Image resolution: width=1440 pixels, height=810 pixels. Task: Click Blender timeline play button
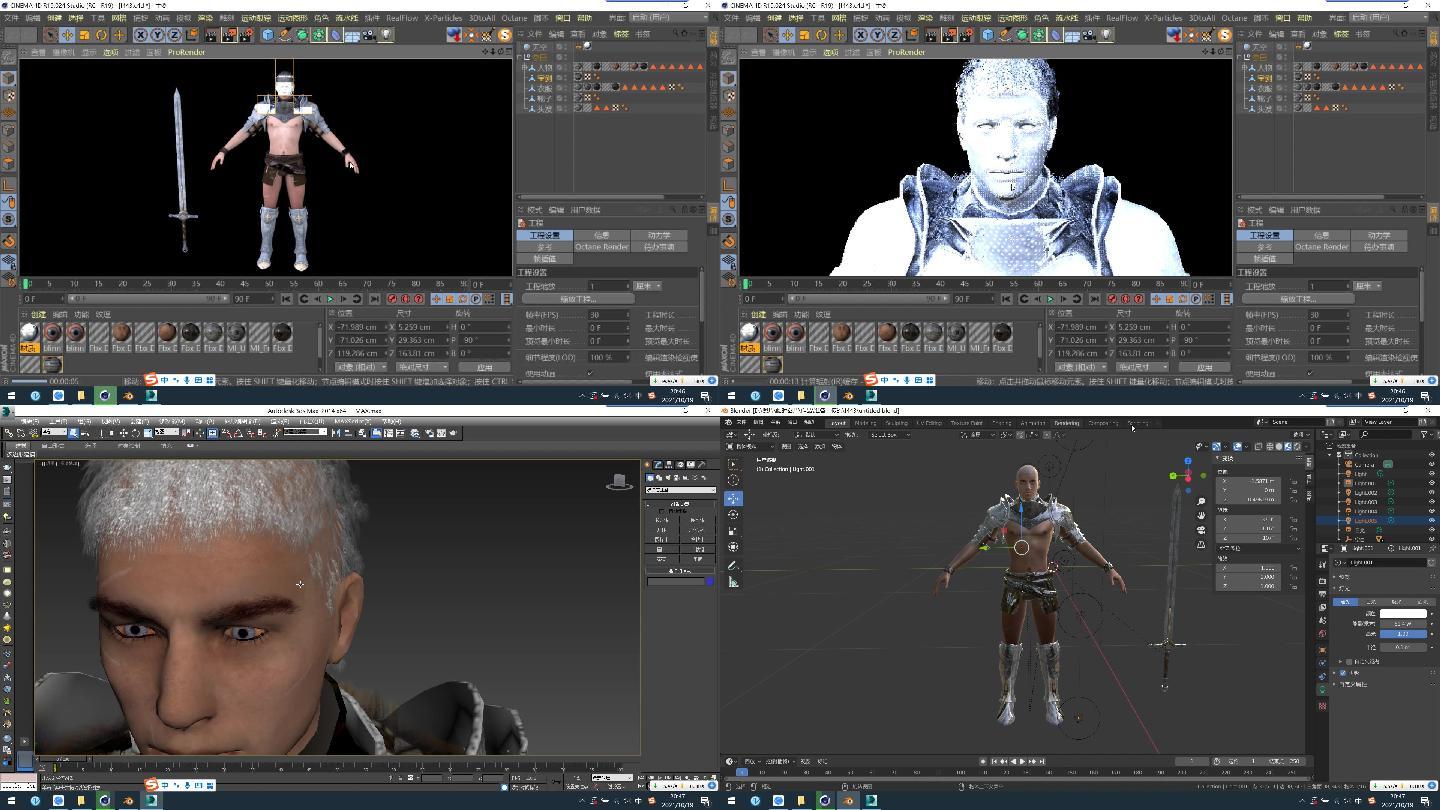point(1022,761)
